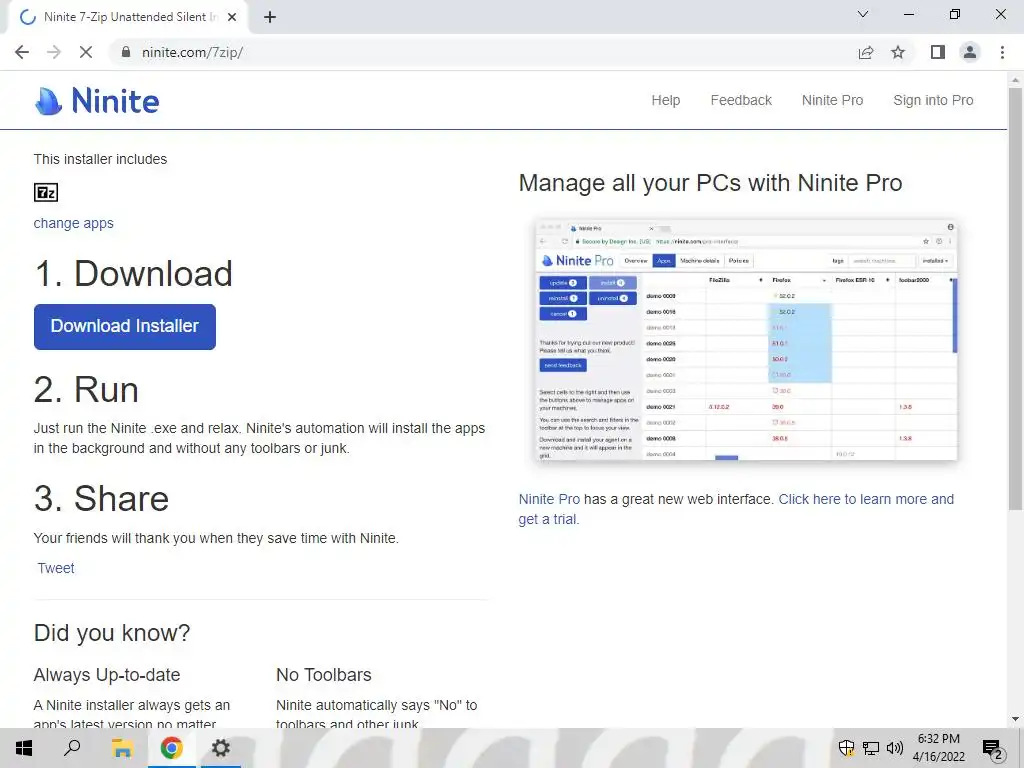Click the Ninite logo in the header
This screenshot has width=1024, height=768.
tap(97, 101)
